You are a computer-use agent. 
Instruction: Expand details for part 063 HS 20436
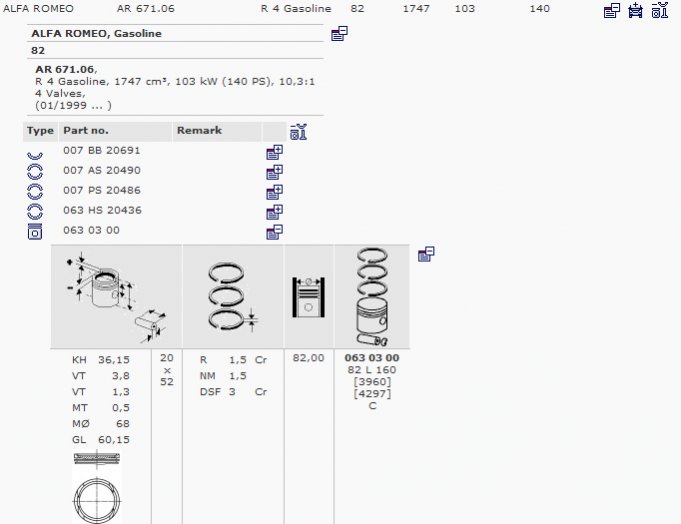pos(274,212)
